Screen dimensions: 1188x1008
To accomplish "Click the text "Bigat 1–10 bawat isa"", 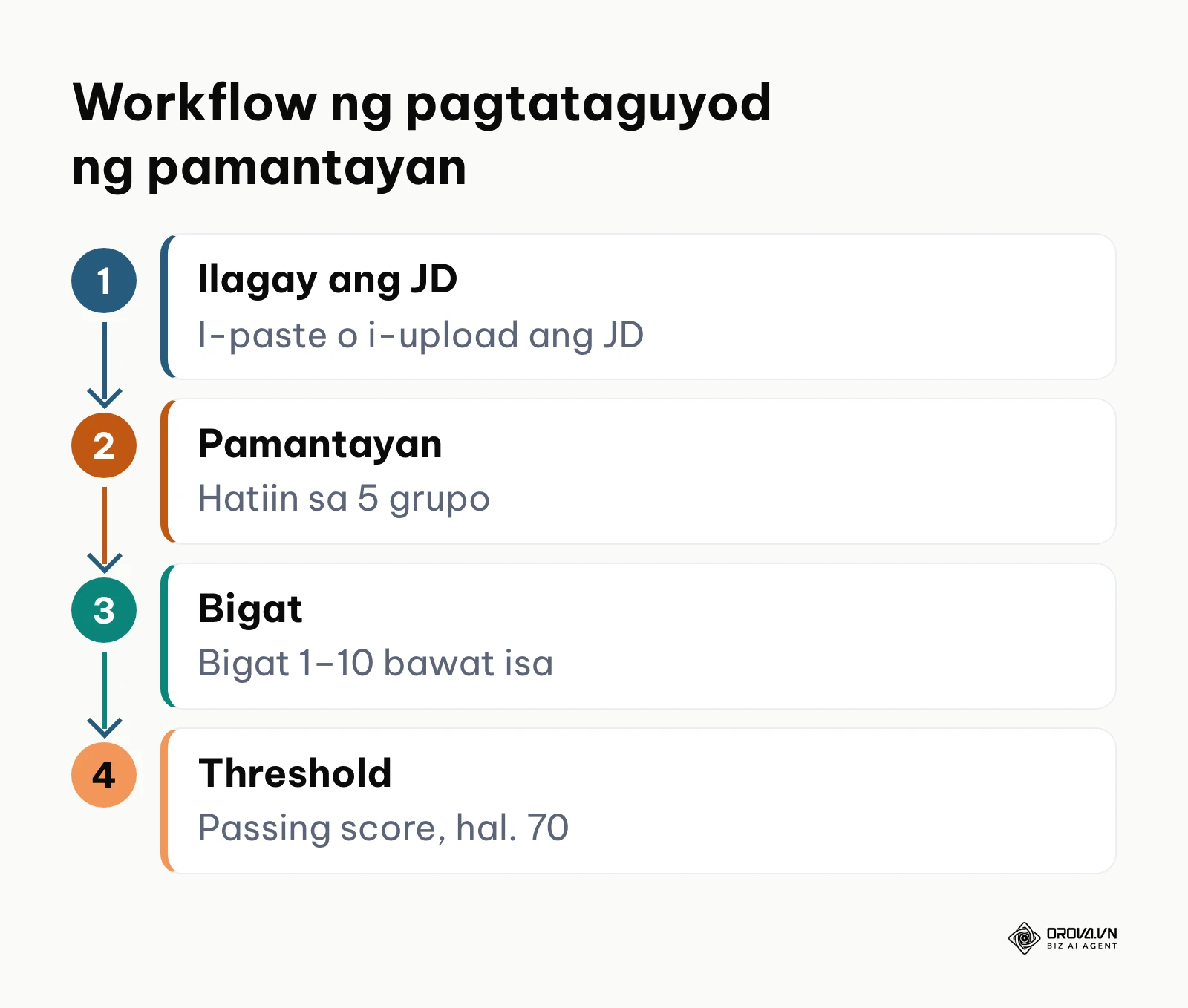I will pos(376,664).
